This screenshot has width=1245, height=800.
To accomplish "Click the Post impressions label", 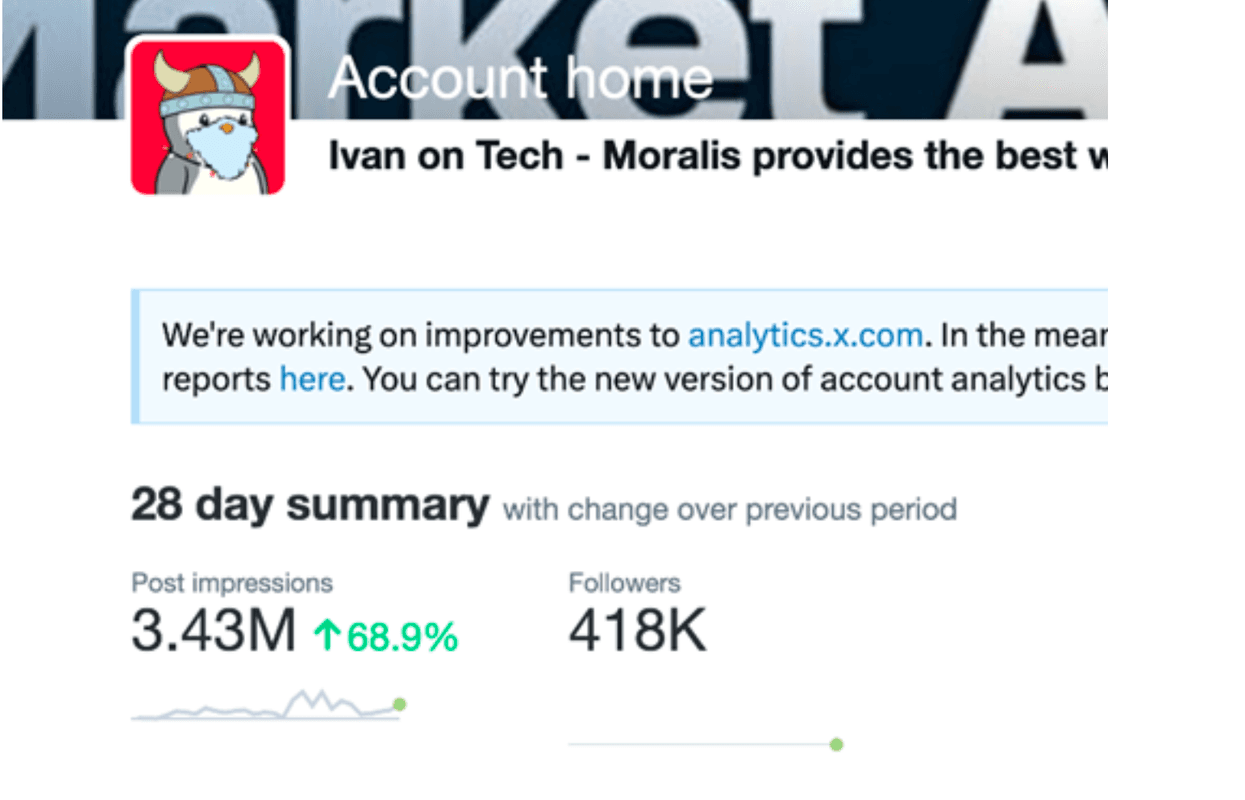I will point(232,583).
